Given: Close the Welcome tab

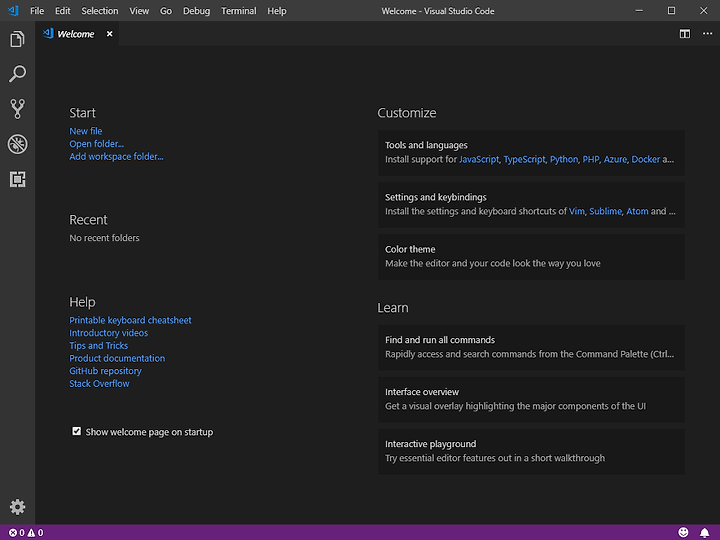Looking at the screenshot, I should coord(109,34).
